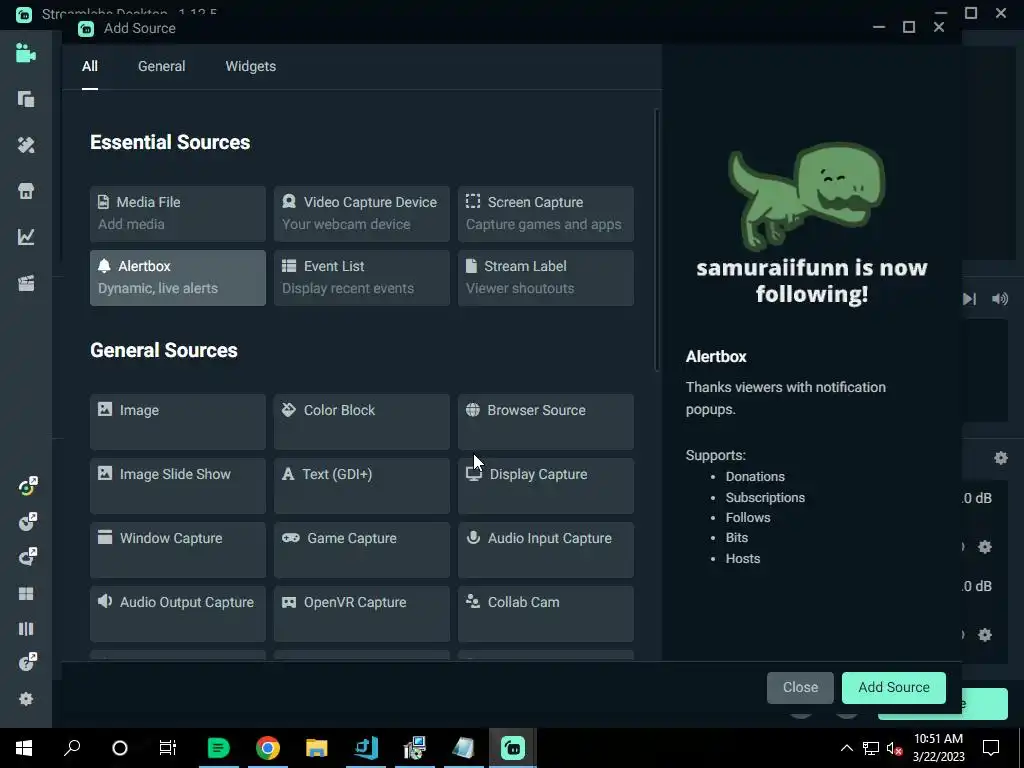Switch to the General tab

[x=161, y=66]
